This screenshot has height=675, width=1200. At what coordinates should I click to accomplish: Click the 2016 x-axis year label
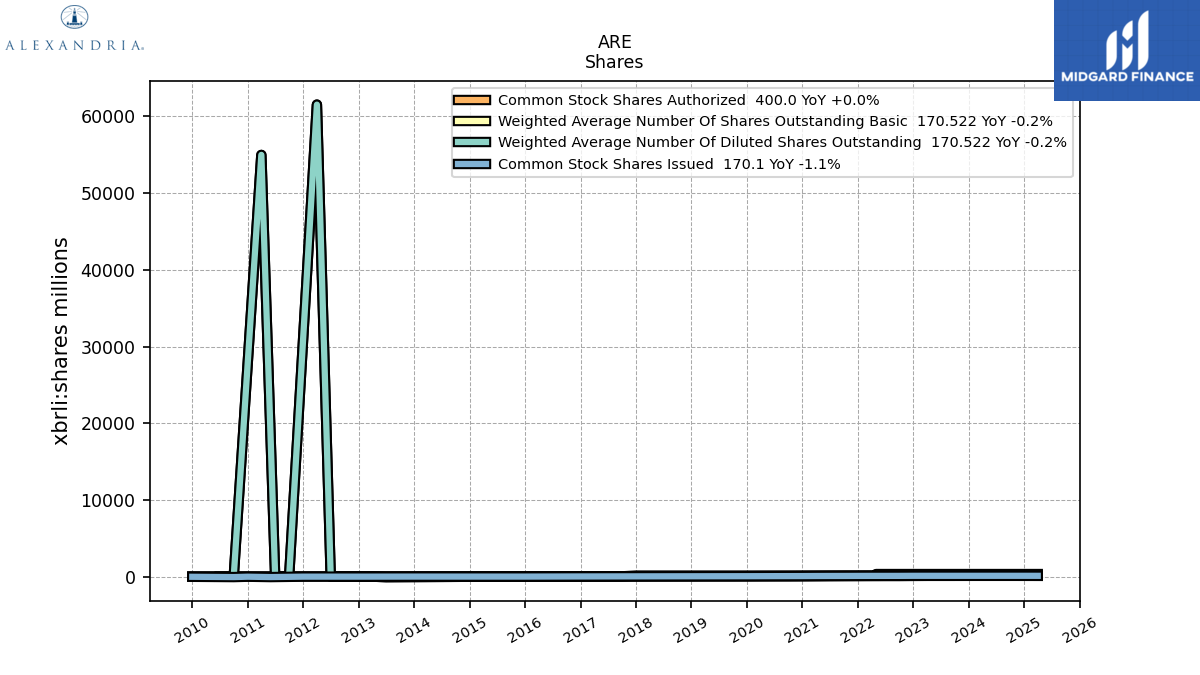tap(525, 629)
